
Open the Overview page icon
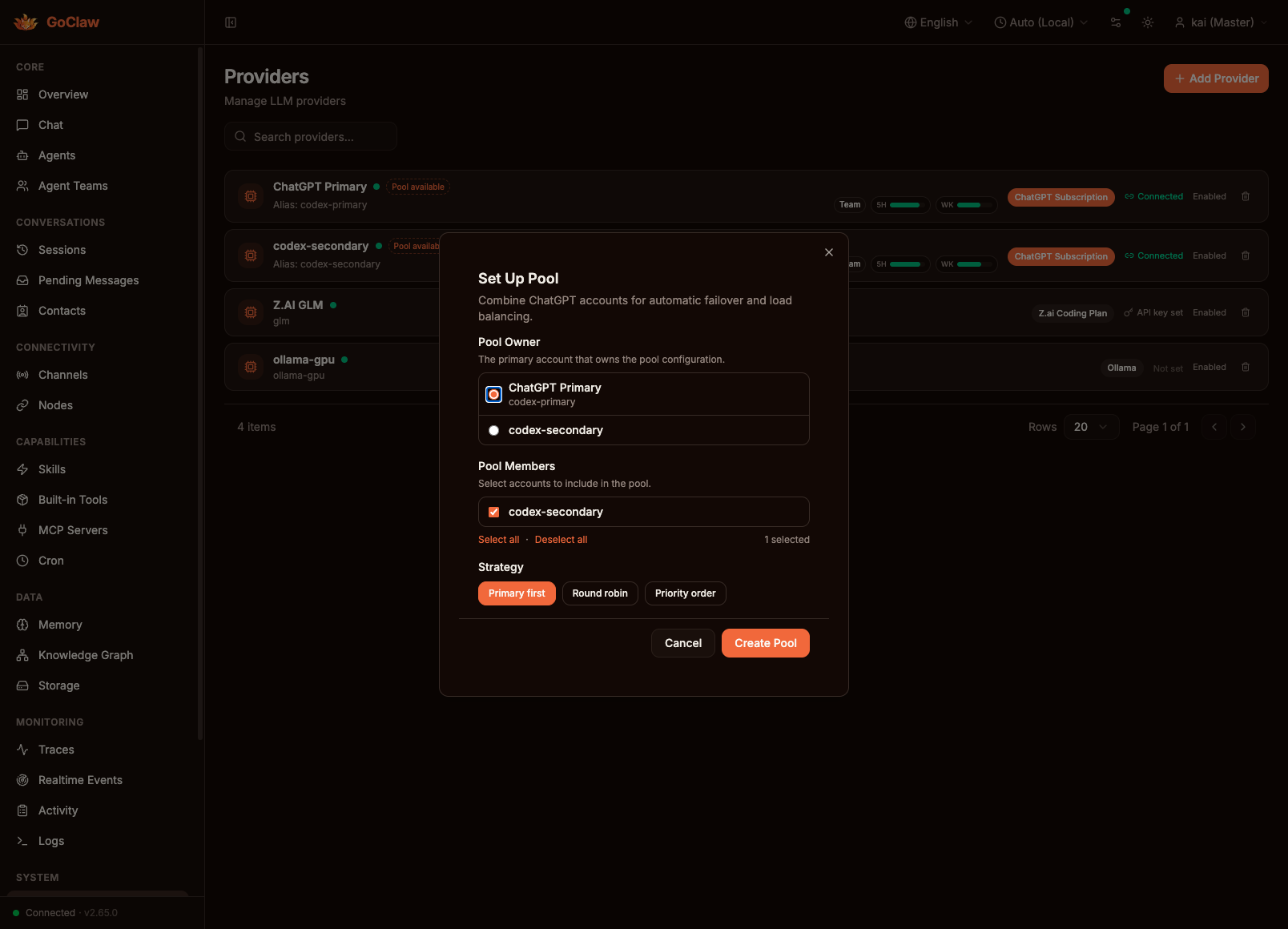pyautogui.click(x=22, y=95)
